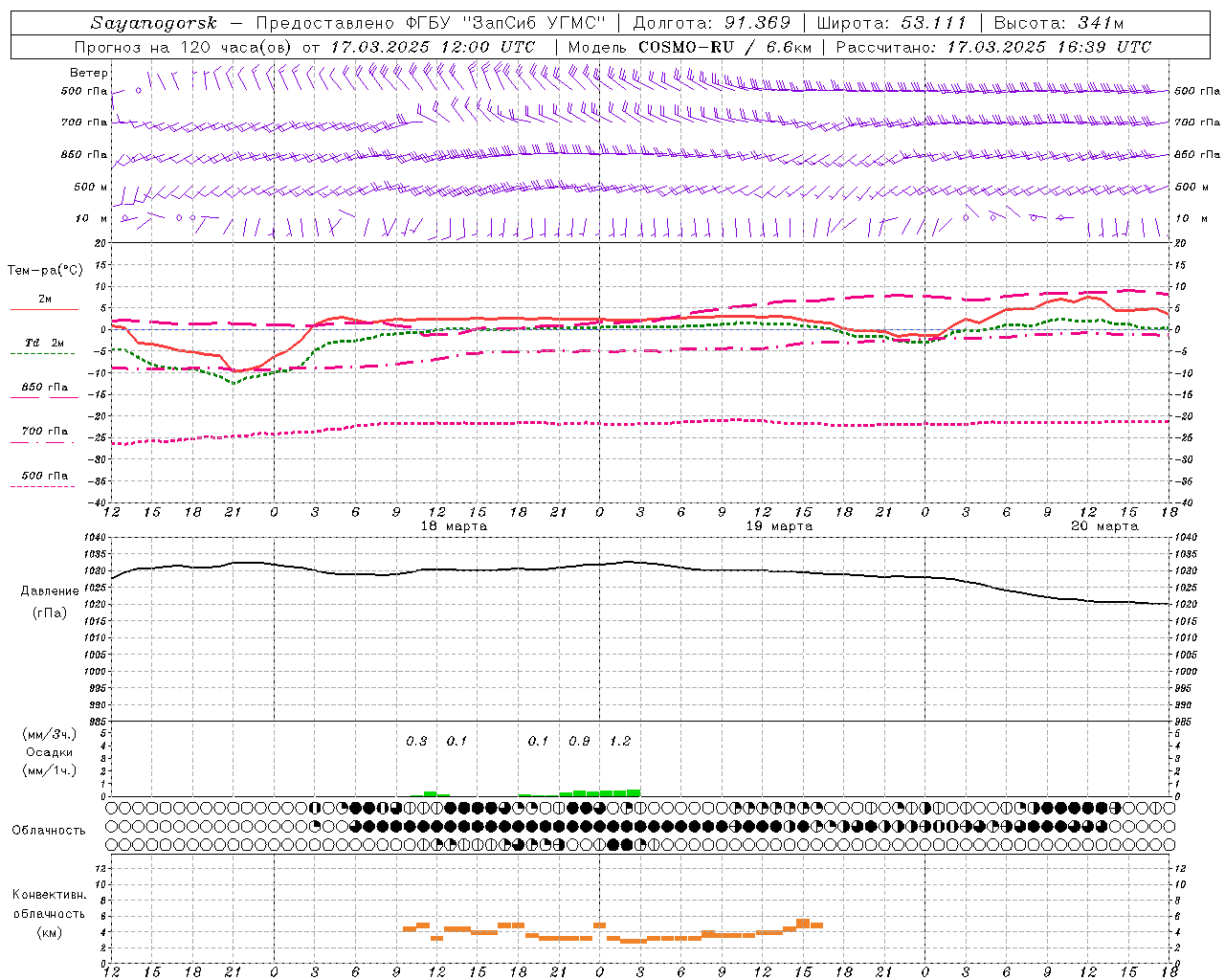Click the Давление pressure panel label
Image resolution: width=1225 pixels, height=980 pixels.
(x=50, y=591)
